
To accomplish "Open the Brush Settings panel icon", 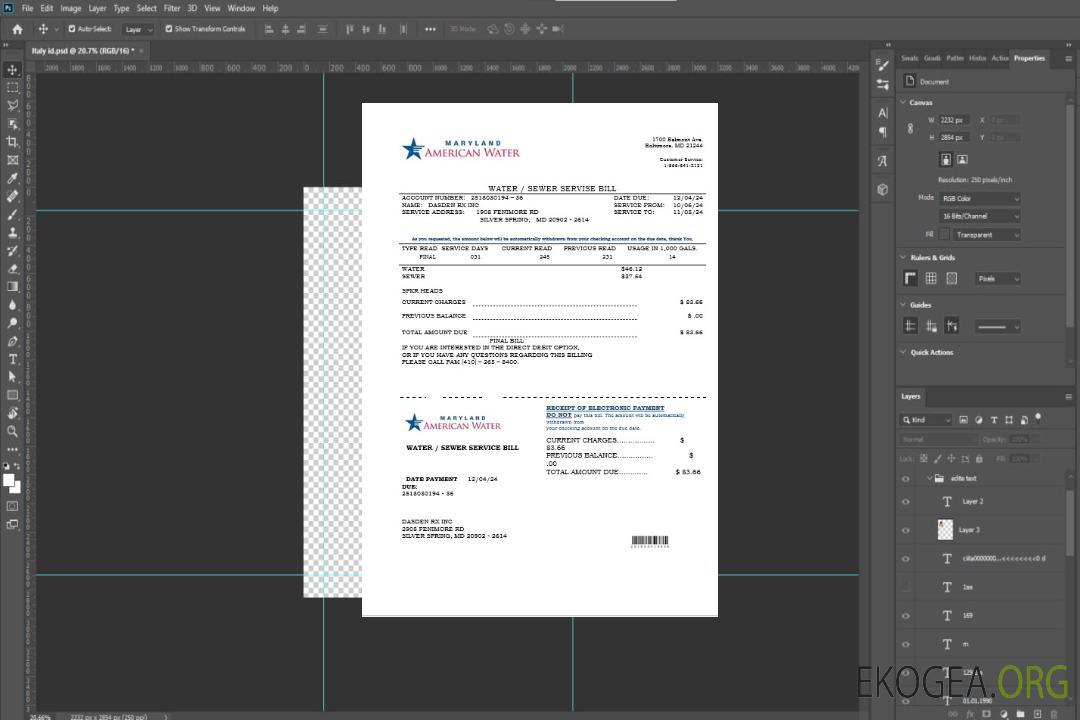I will [883, 65].
